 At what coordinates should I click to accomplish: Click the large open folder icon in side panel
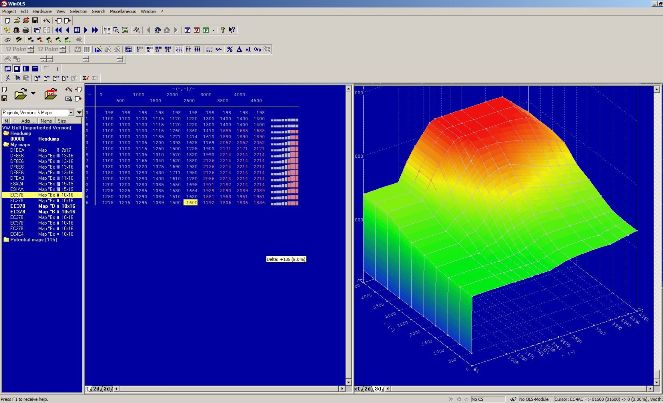click(19, 94)
